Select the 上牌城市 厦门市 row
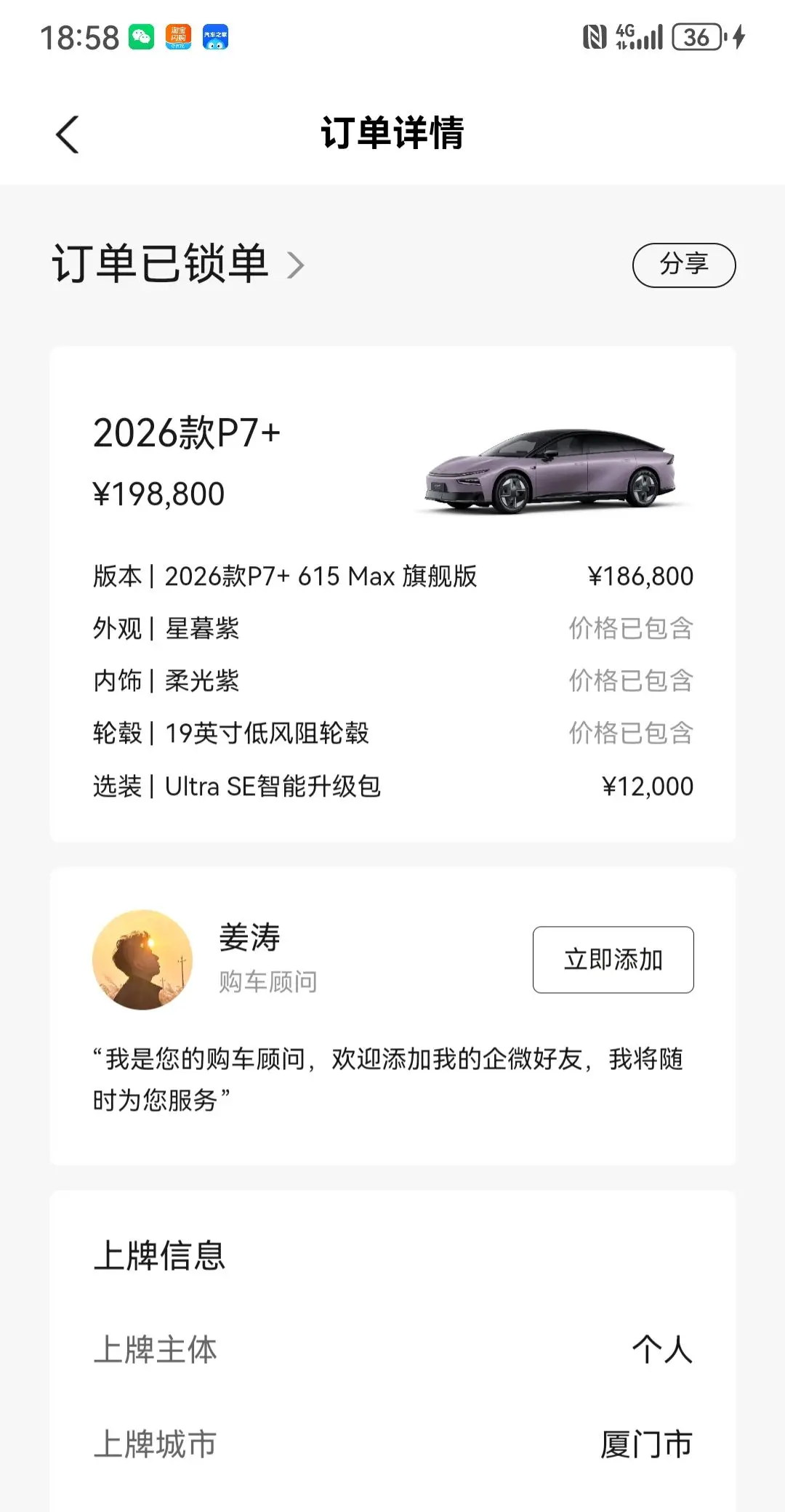This screenshot has height=1512, width=785. tap(392, 1444)
